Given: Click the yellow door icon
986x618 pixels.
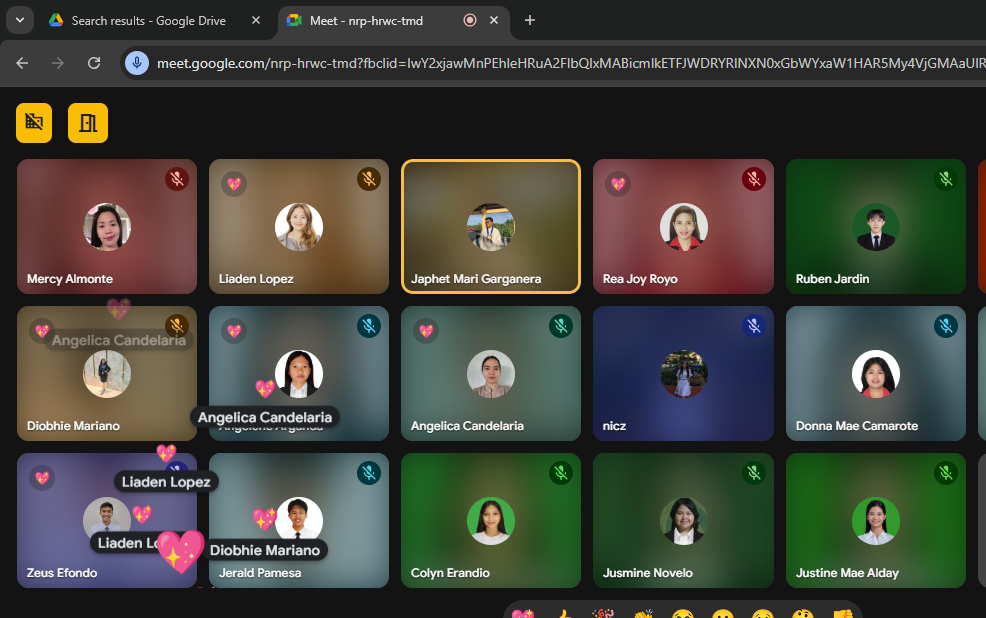Looking at the screenshot, I should [x=88, y=122].
